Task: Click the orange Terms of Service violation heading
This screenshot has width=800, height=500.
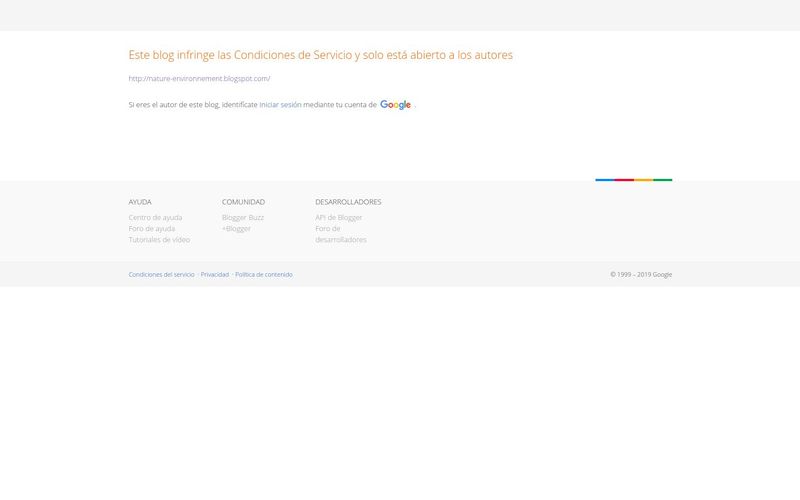Action: 320,55
